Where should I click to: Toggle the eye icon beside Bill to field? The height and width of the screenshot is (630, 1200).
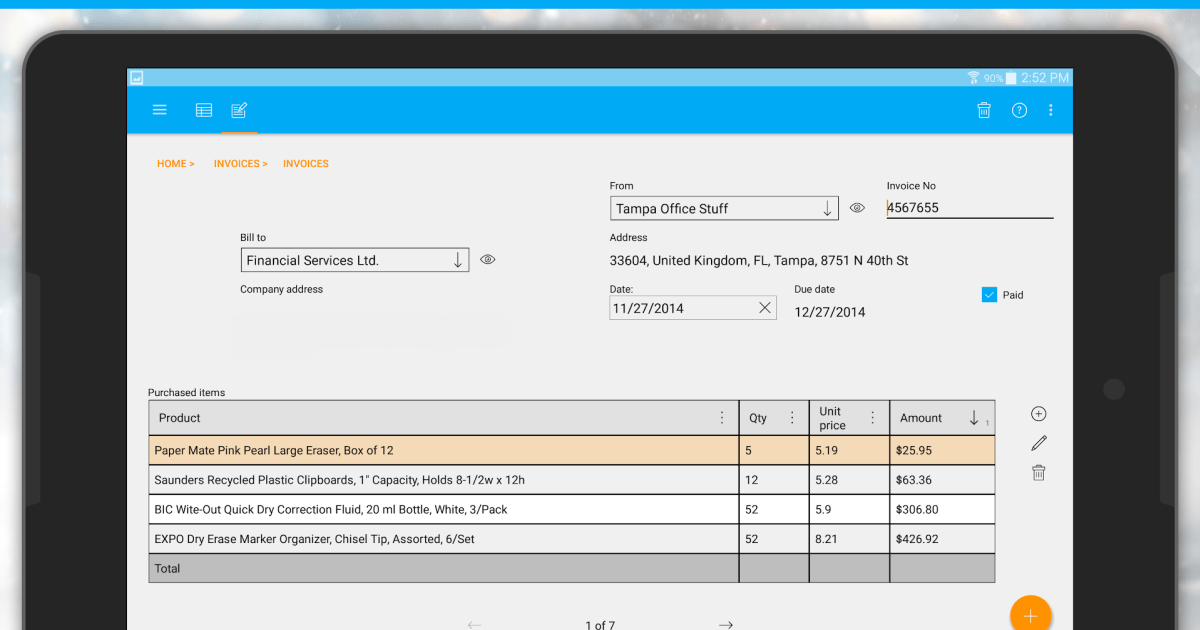(x=487, y=259)
